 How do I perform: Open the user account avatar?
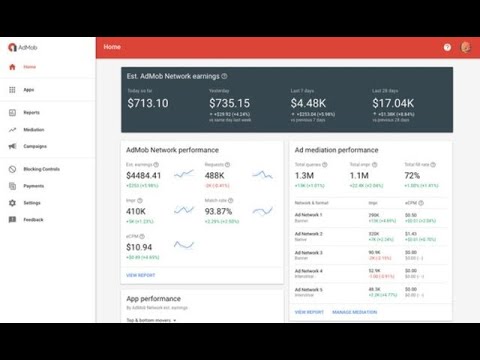click(x=466, y=47)
